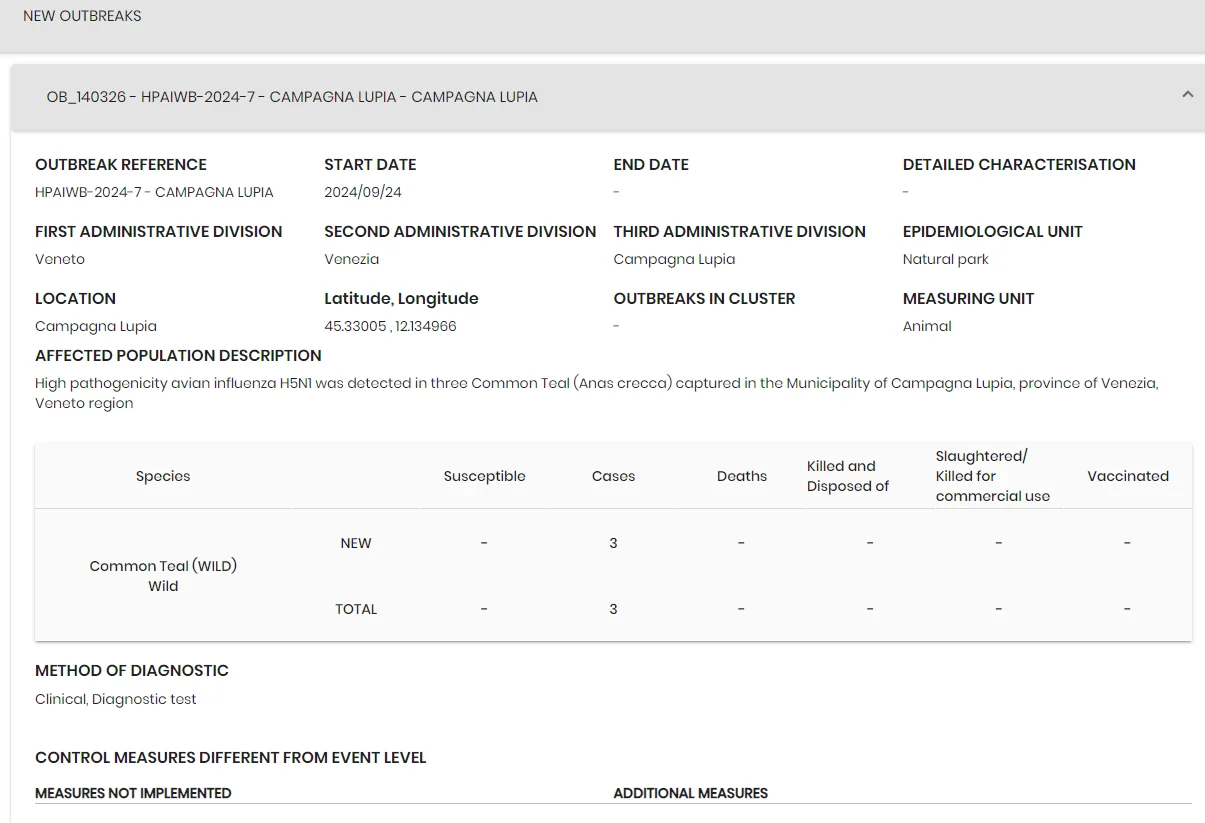Image resolution: width=1205 pixels, height=823 pixels.
Task: Click the Deaths column header
Action: (742, 476)
